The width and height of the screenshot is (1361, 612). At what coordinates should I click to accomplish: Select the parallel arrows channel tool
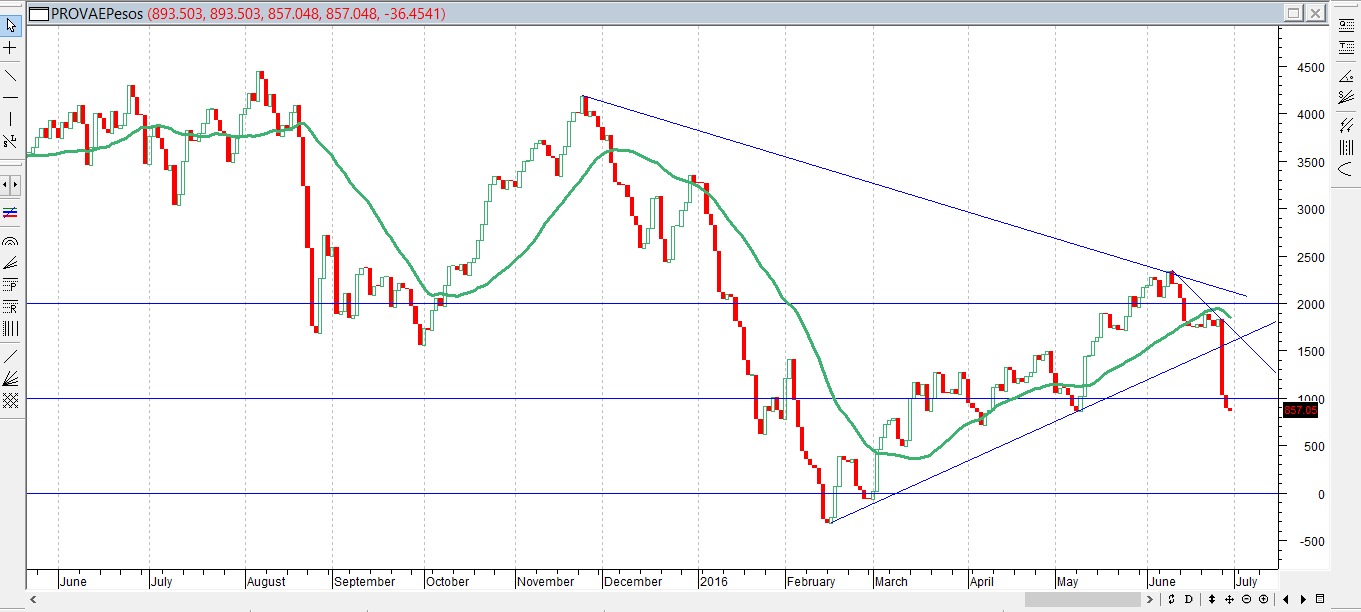(x=1346, y=126)
